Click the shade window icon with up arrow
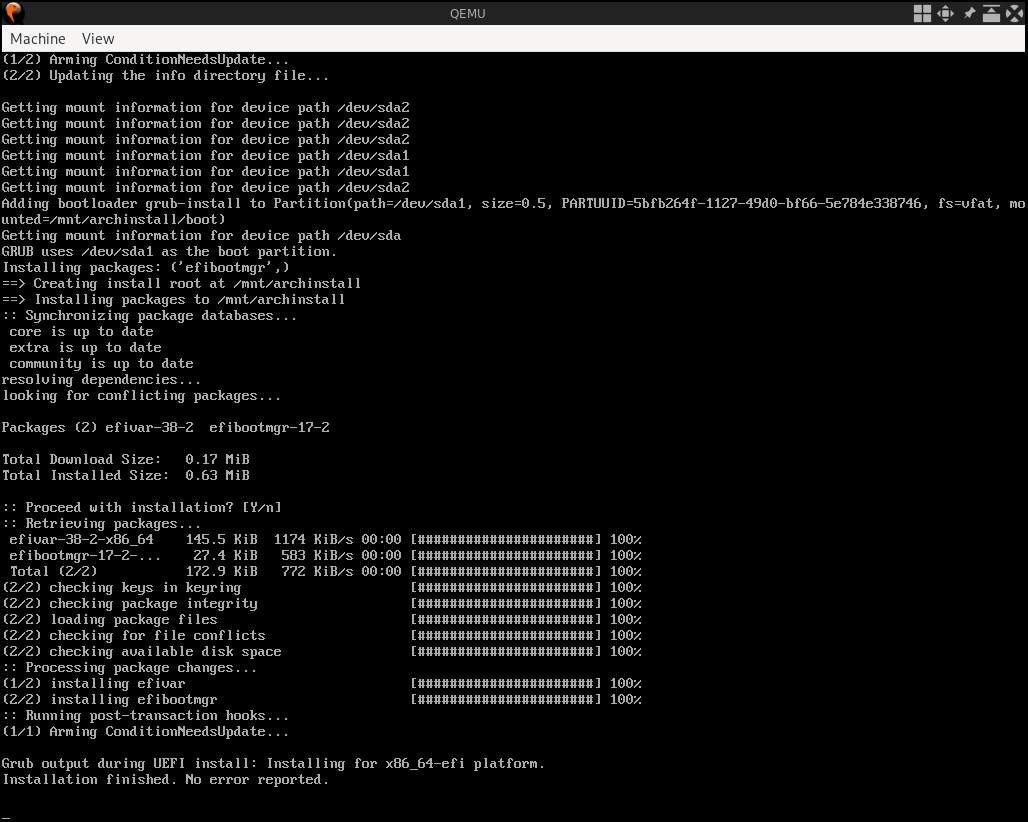This screenshot has width=1028, height=822. (991, 13)
